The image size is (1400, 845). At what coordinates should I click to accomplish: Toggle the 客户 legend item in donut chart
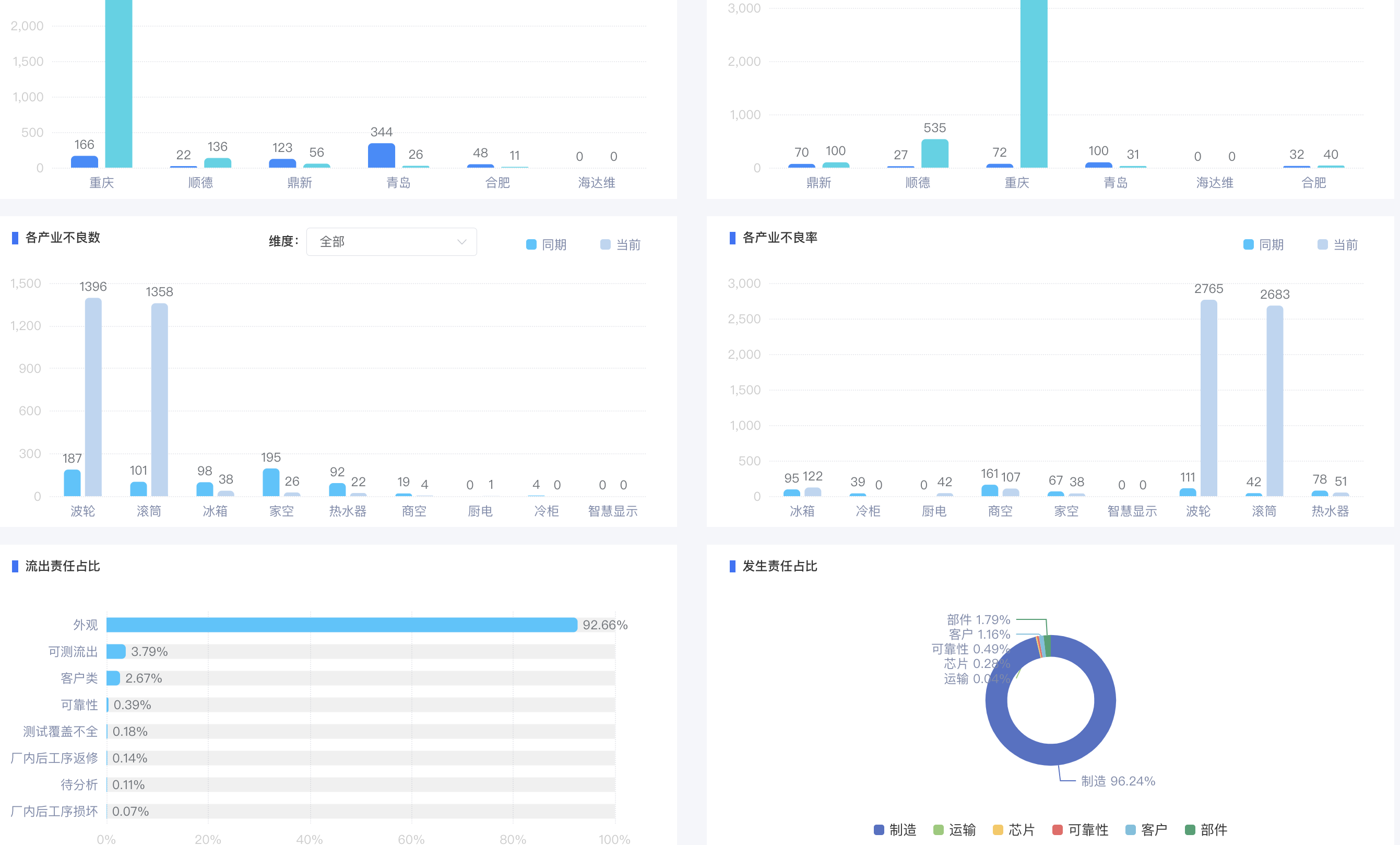pyautogui.click(x=1146, y=830)
